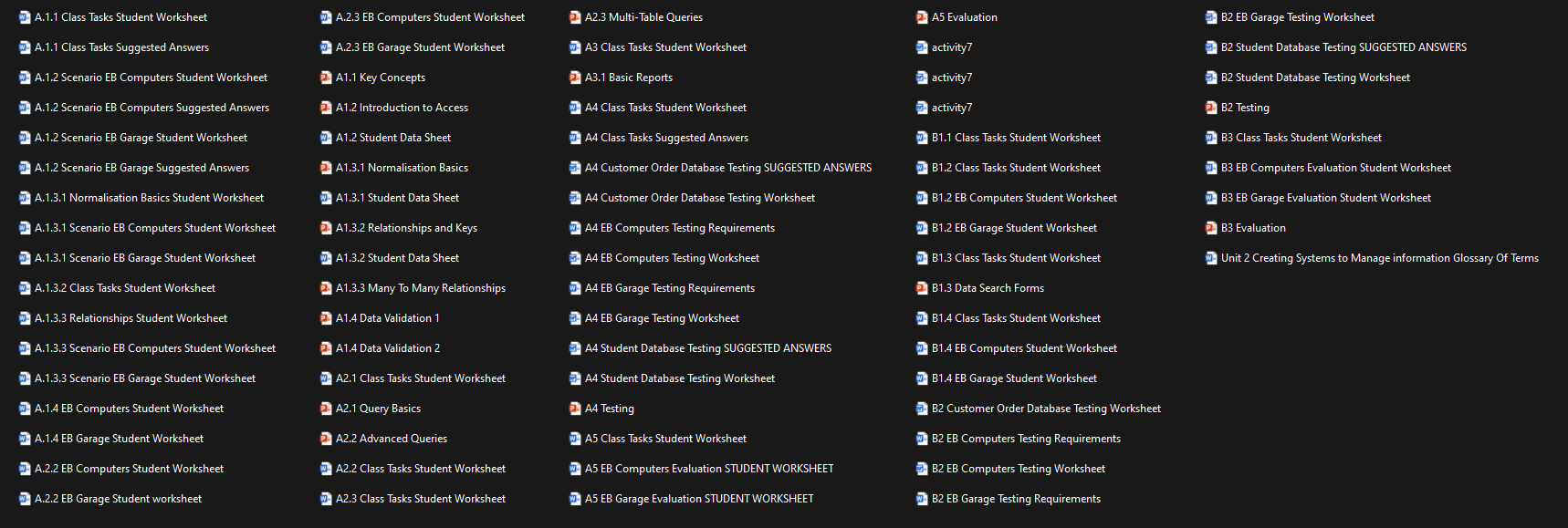Click the PowerPoint icon for A2.1 Query Basics
This screenshot has width=1568, height=528.
pyautogui.click(x=326, y=409)
